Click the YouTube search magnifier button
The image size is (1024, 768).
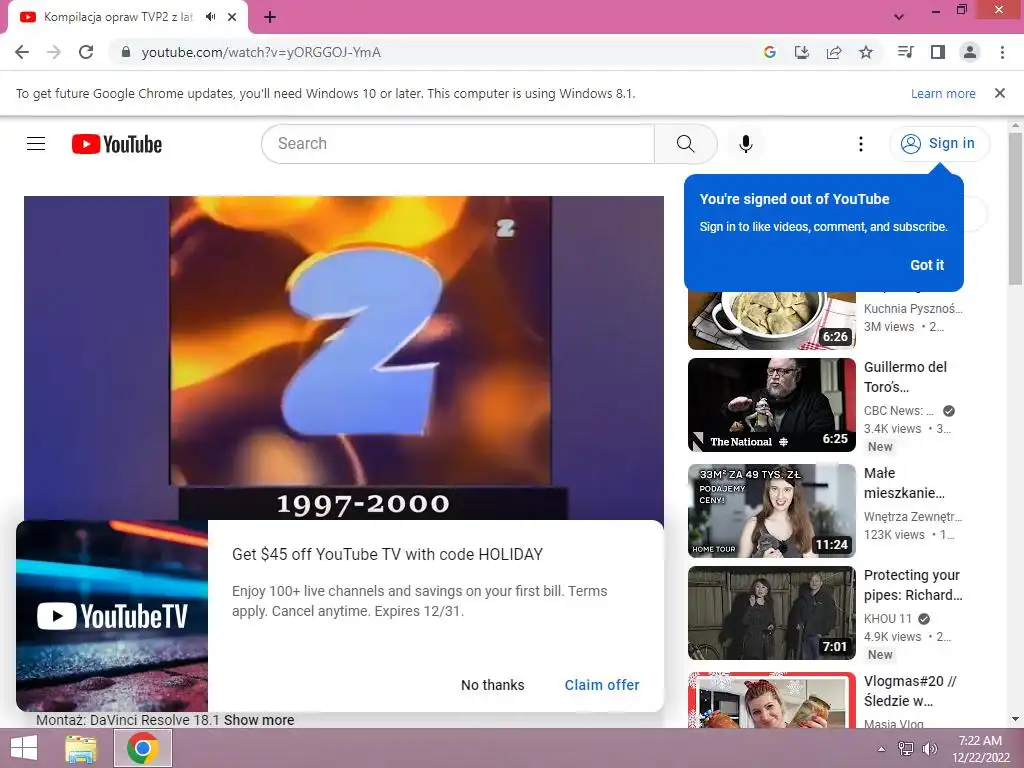(x=686, y=144)
